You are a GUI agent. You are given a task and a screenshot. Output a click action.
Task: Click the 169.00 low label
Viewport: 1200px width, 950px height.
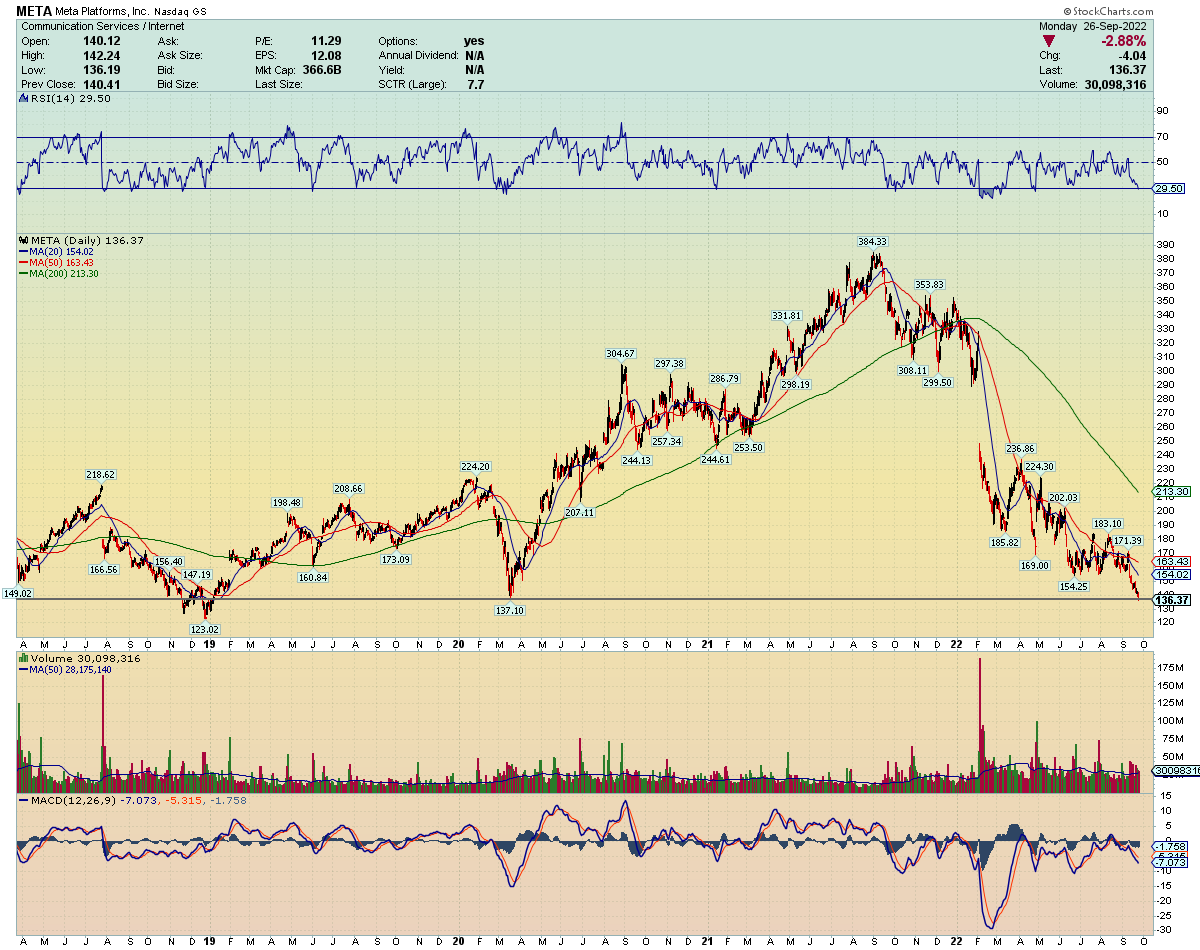click(x=1035, y=565)
